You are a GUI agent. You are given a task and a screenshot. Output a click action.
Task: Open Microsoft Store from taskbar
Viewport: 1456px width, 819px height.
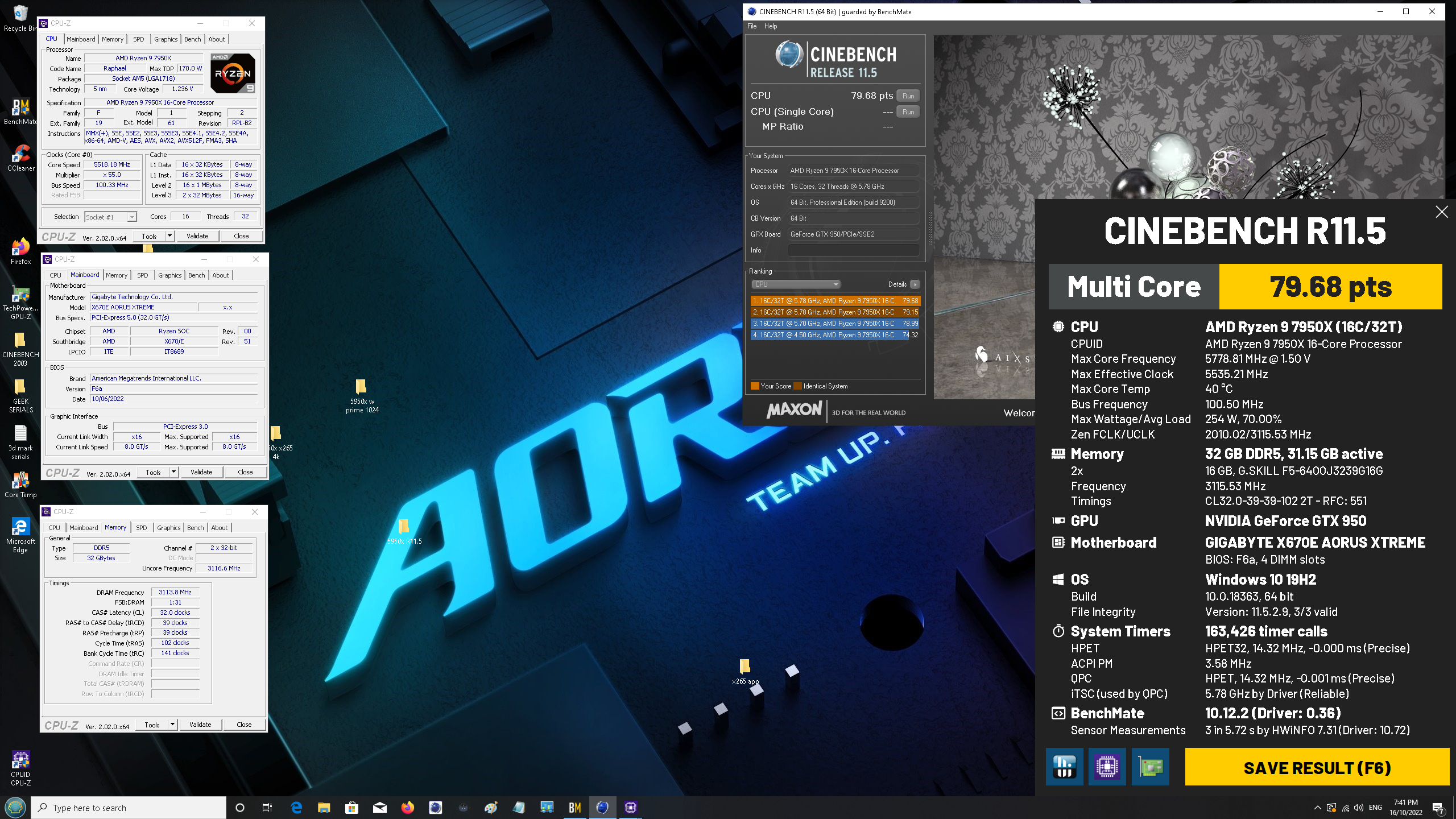352,808
